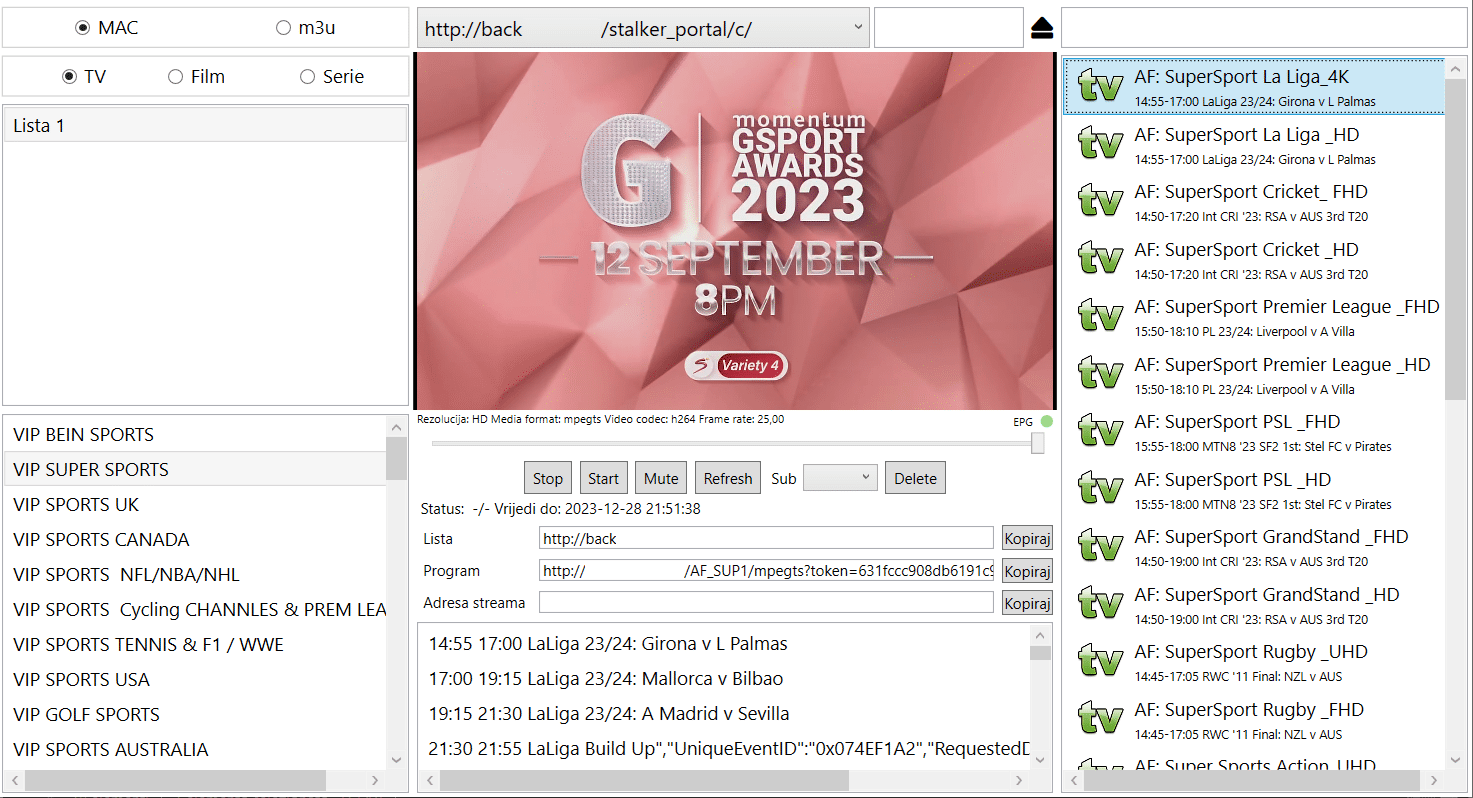The width and height of the screenshot is (1473, 798).
Task: Open the stalker_portal URL dropdown
Action: tap(643, 28)
